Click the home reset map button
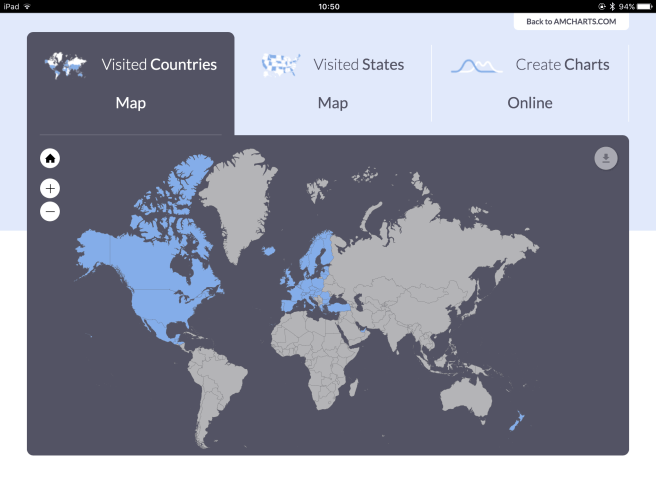The image size is (656, 492). click(50, 158)
